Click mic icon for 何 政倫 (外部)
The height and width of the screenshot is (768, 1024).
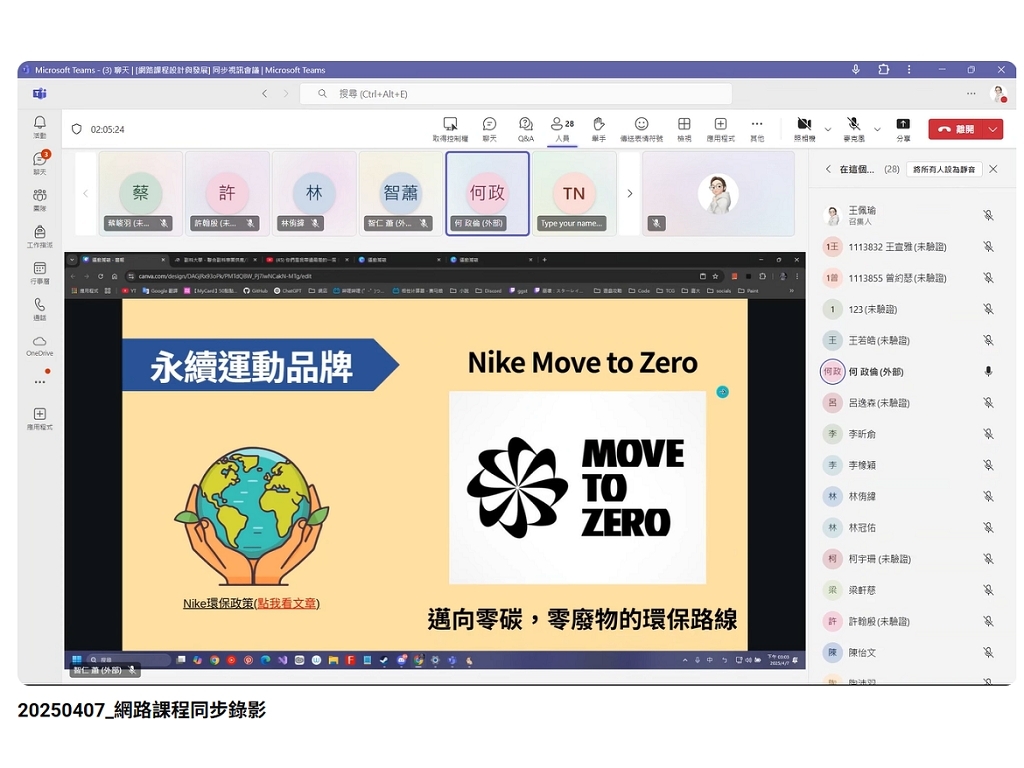[x=988, y=372]
